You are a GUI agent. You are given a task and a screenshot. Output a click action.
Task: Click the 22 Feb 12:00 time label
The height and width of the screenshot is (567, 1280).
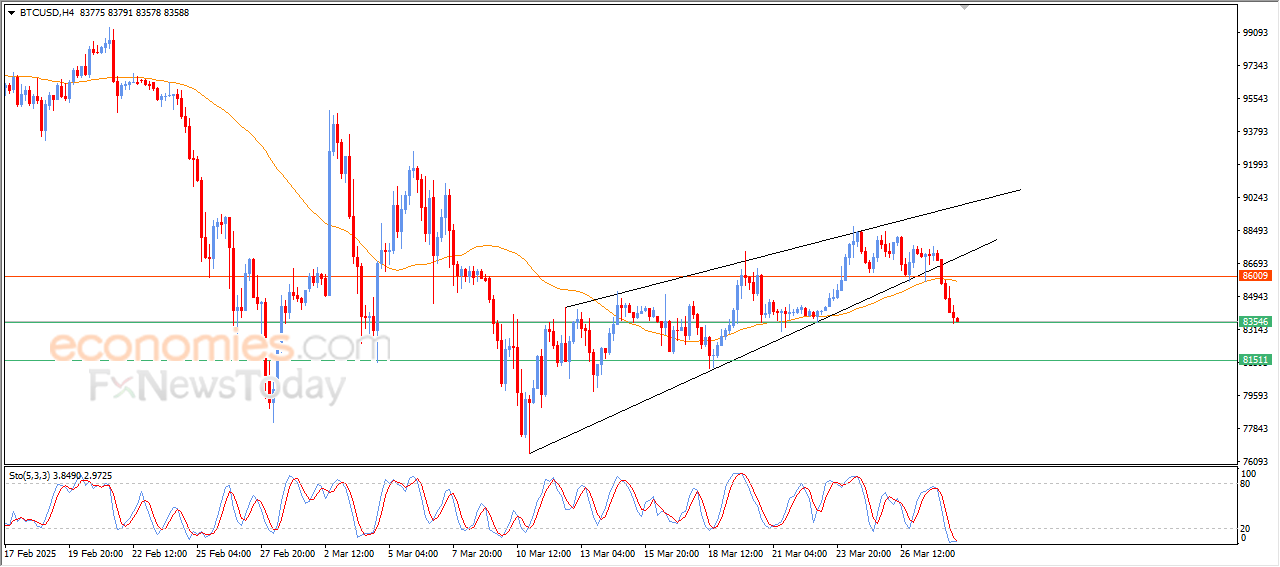[x=159, y=552]
